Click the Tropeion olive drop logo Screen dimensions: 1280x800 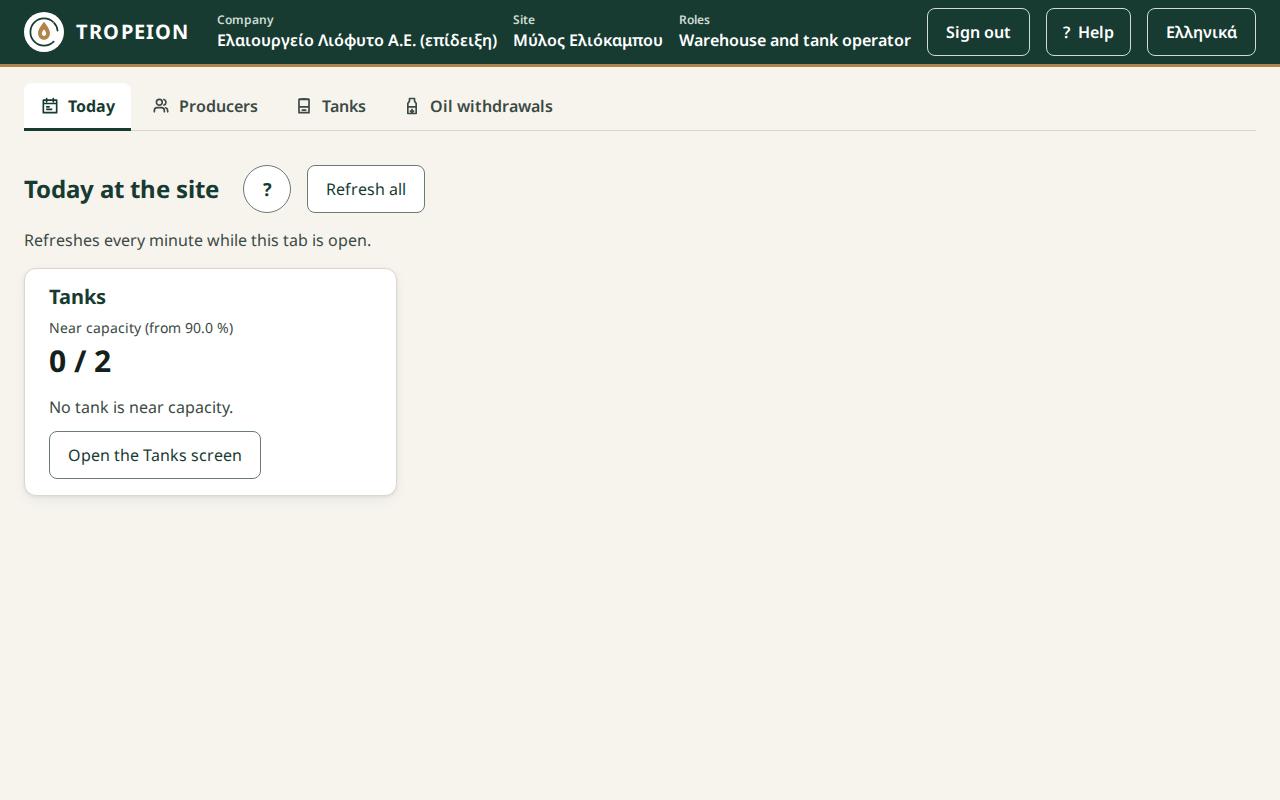point(44,32)
